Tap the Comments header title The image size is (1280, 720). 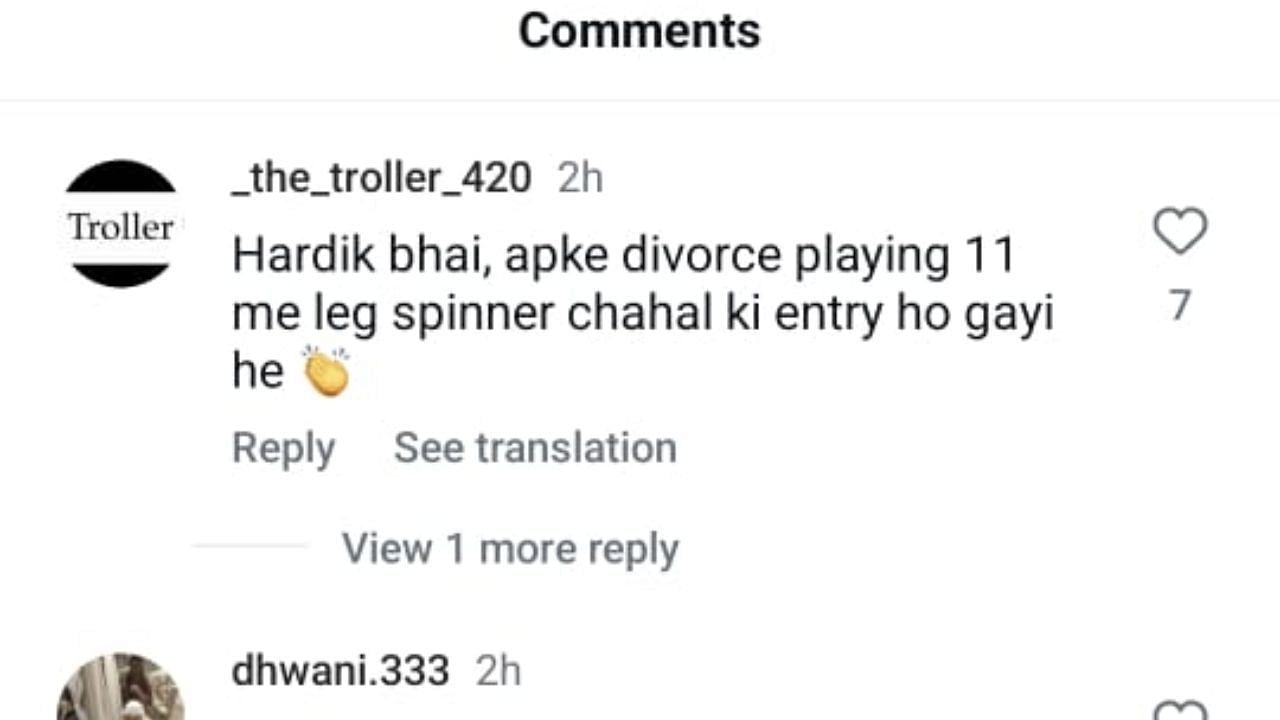coord(639,31)
